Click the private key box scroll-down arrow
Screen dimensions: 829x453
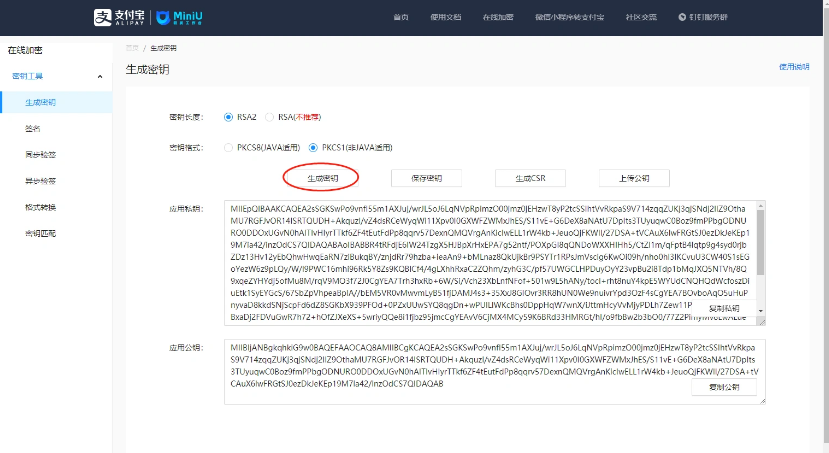click(761, 311)
